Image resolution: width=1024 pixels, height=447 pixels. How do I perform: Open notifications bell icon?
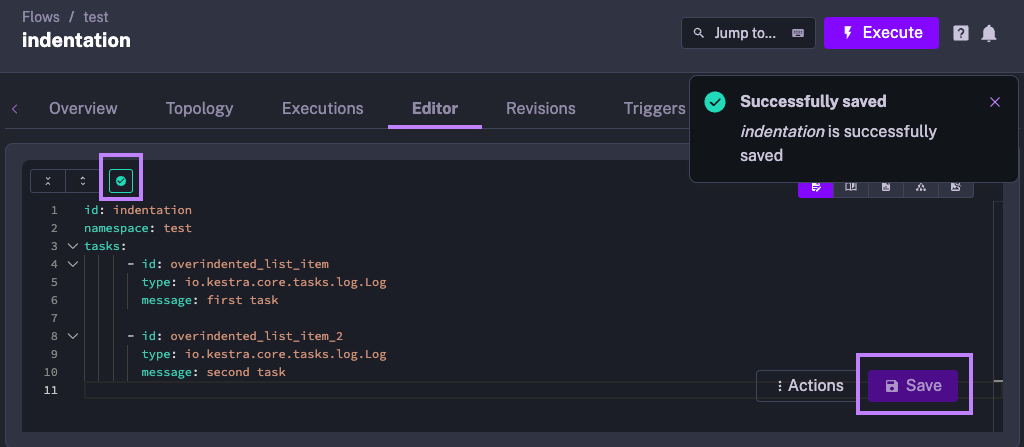point(989,33)
